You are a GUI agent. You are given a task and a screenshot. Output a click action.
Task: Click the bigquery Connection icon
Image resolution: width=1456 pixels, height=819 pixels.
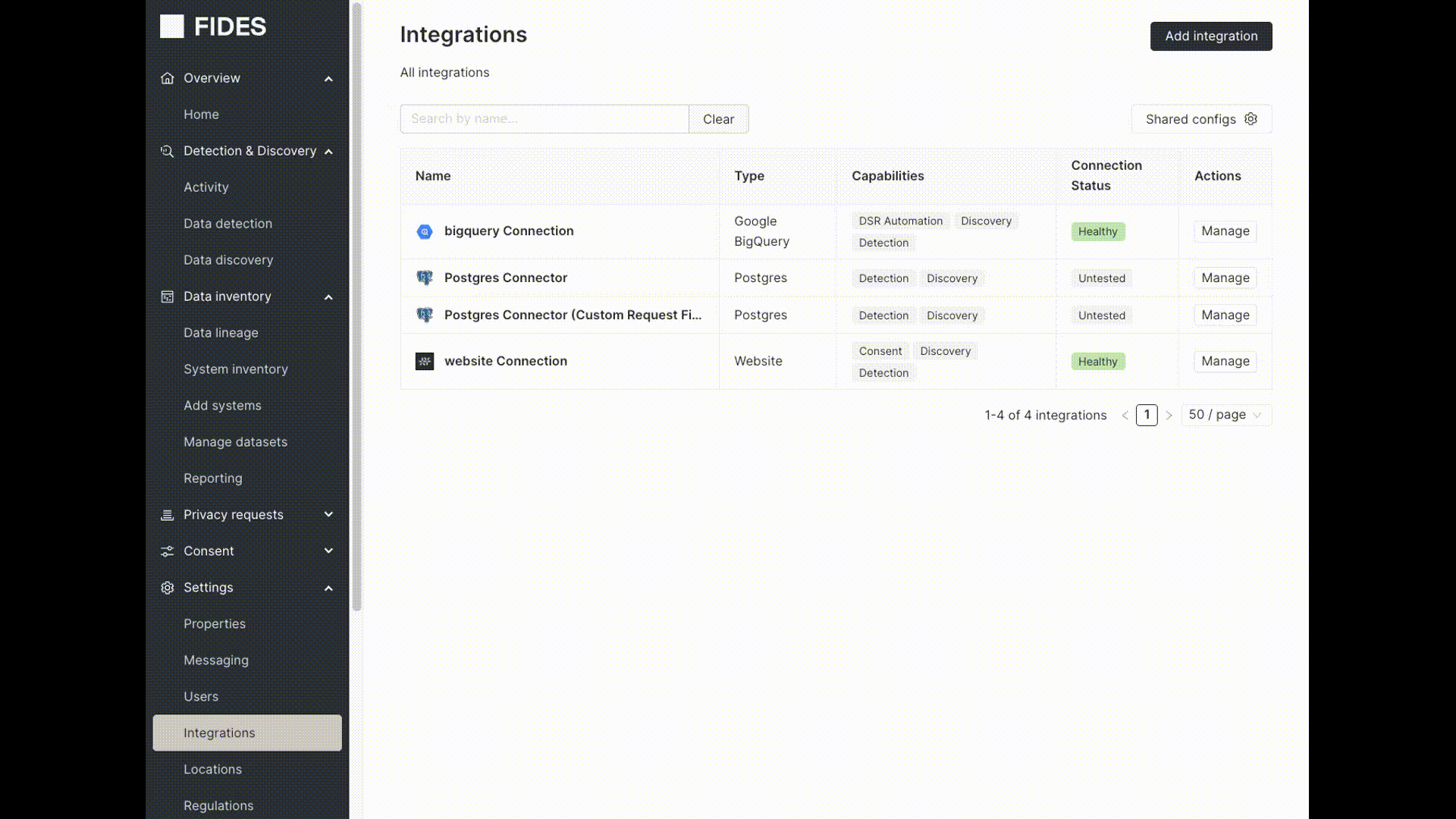point(425,231)
